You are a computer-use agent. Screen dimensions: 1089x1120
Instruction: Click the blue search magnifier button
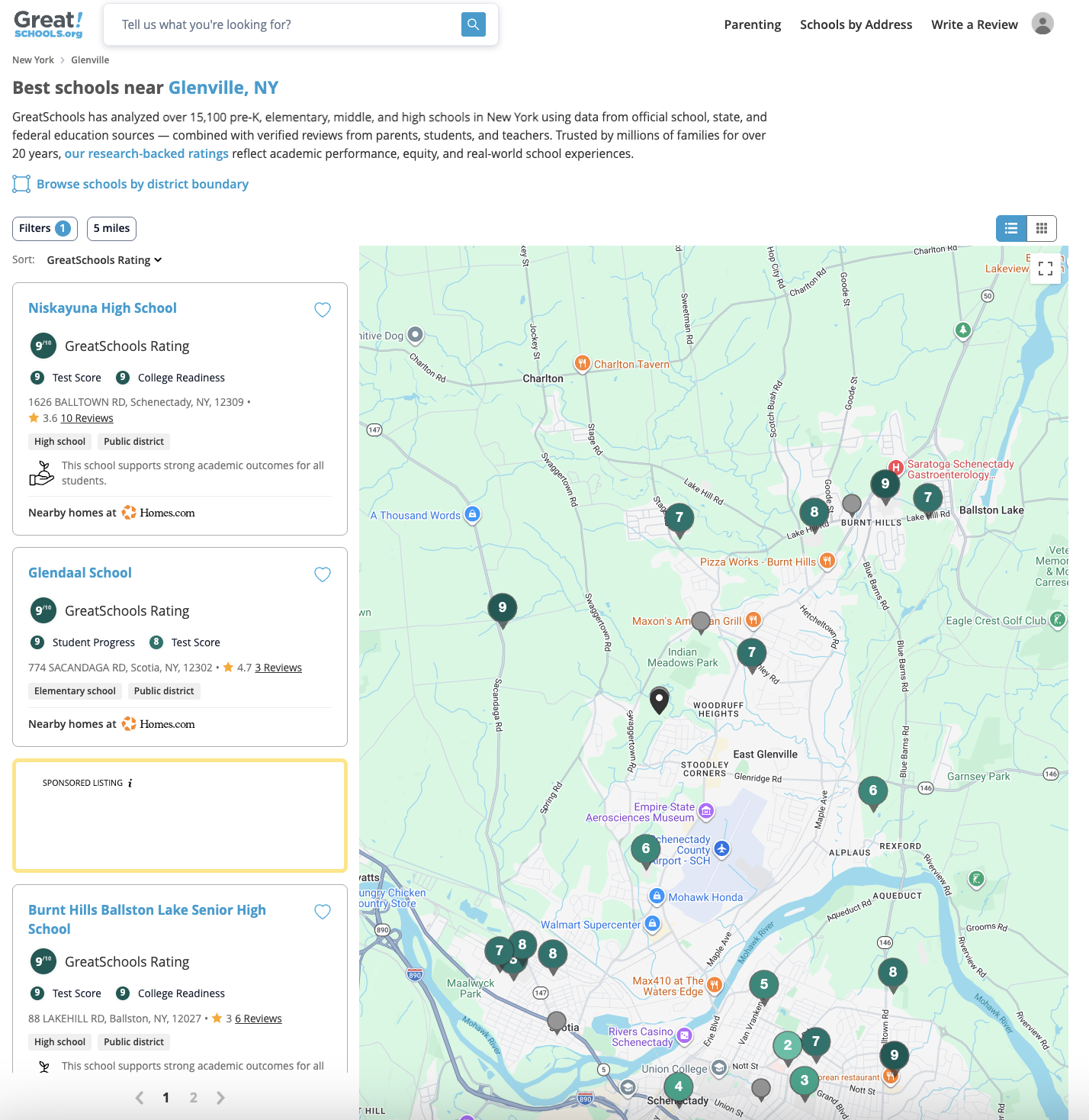474,24
